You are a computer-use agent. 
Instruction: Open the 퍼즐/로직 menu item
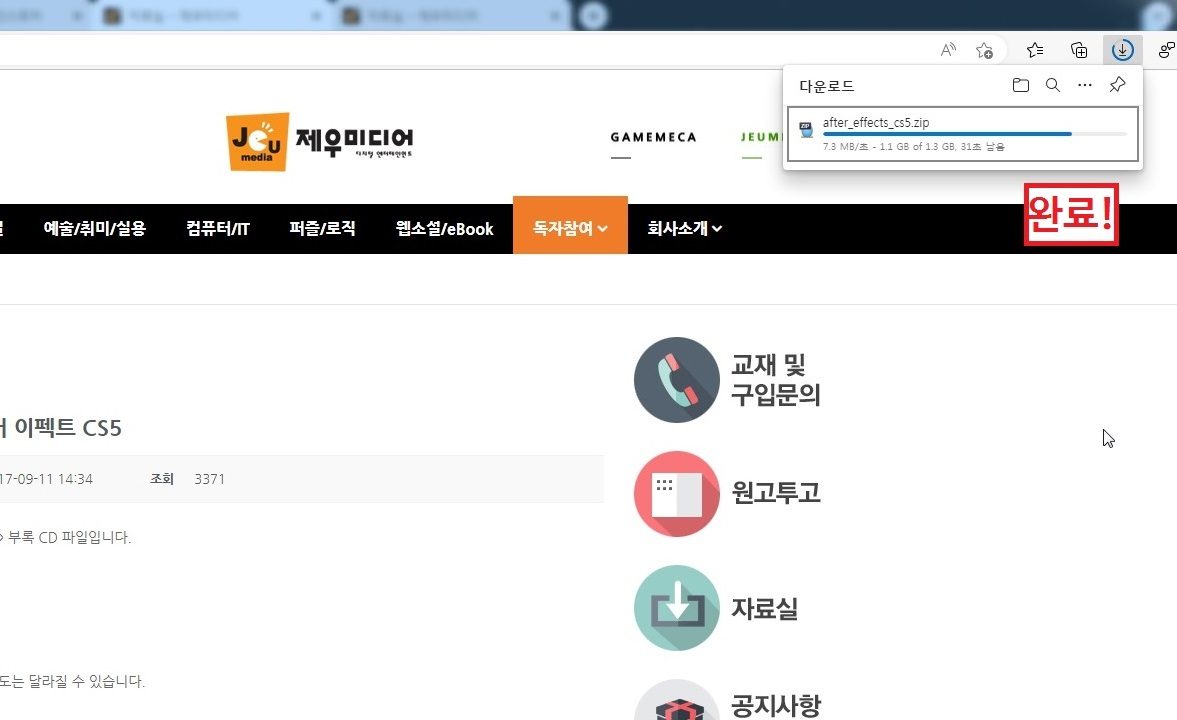pos(323,228)
